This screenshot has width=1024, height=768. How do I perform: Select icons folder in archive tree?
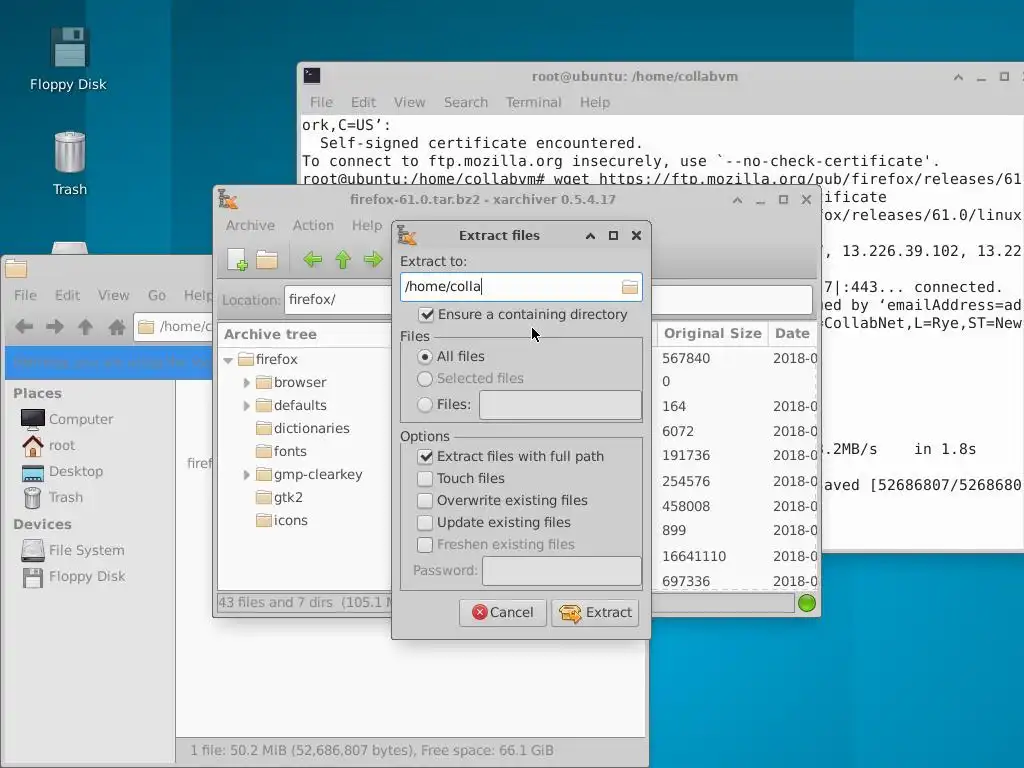pos(282,520)
